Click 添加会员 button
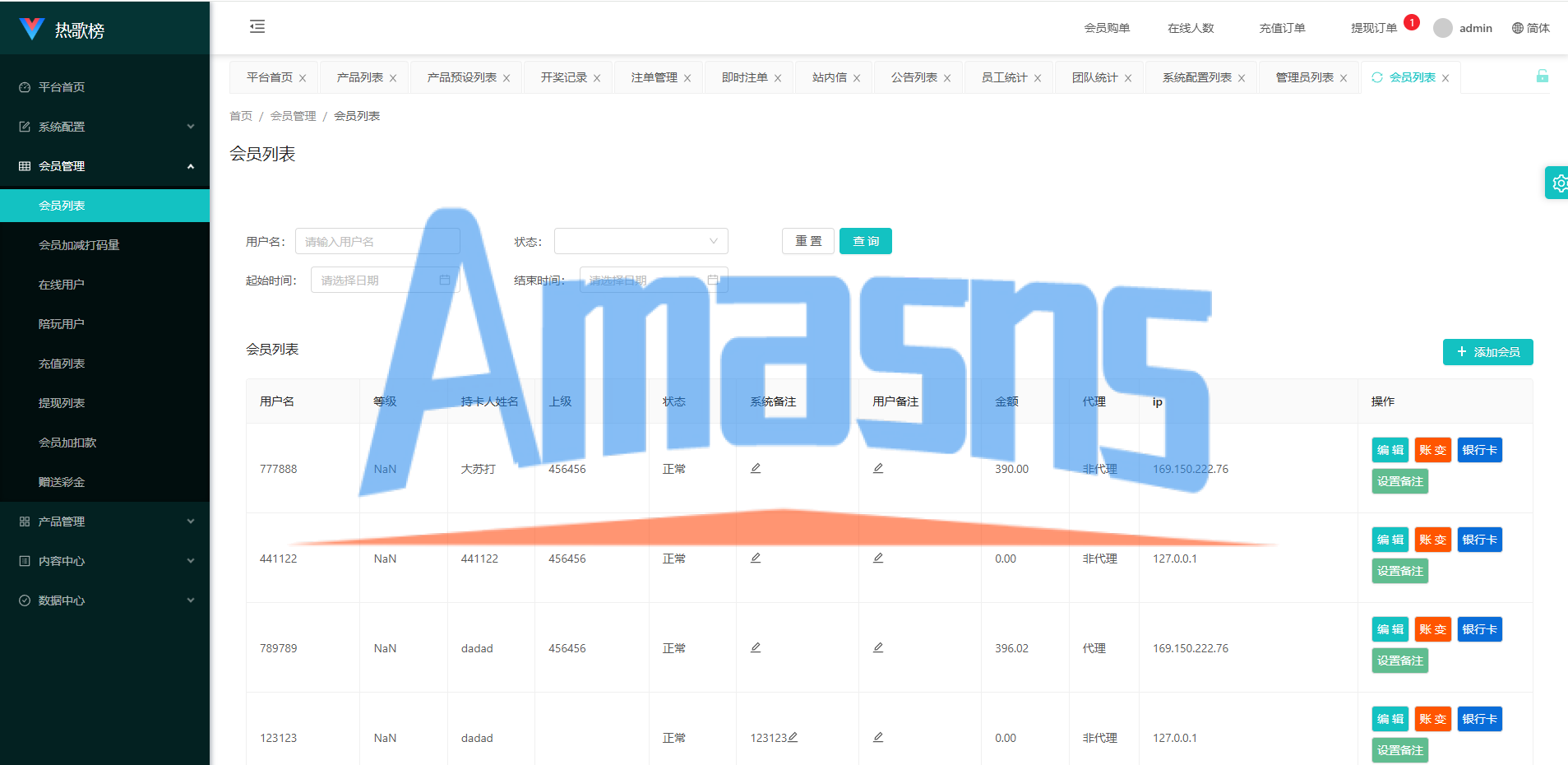 pyautogui.click(x=1488, y=352)
